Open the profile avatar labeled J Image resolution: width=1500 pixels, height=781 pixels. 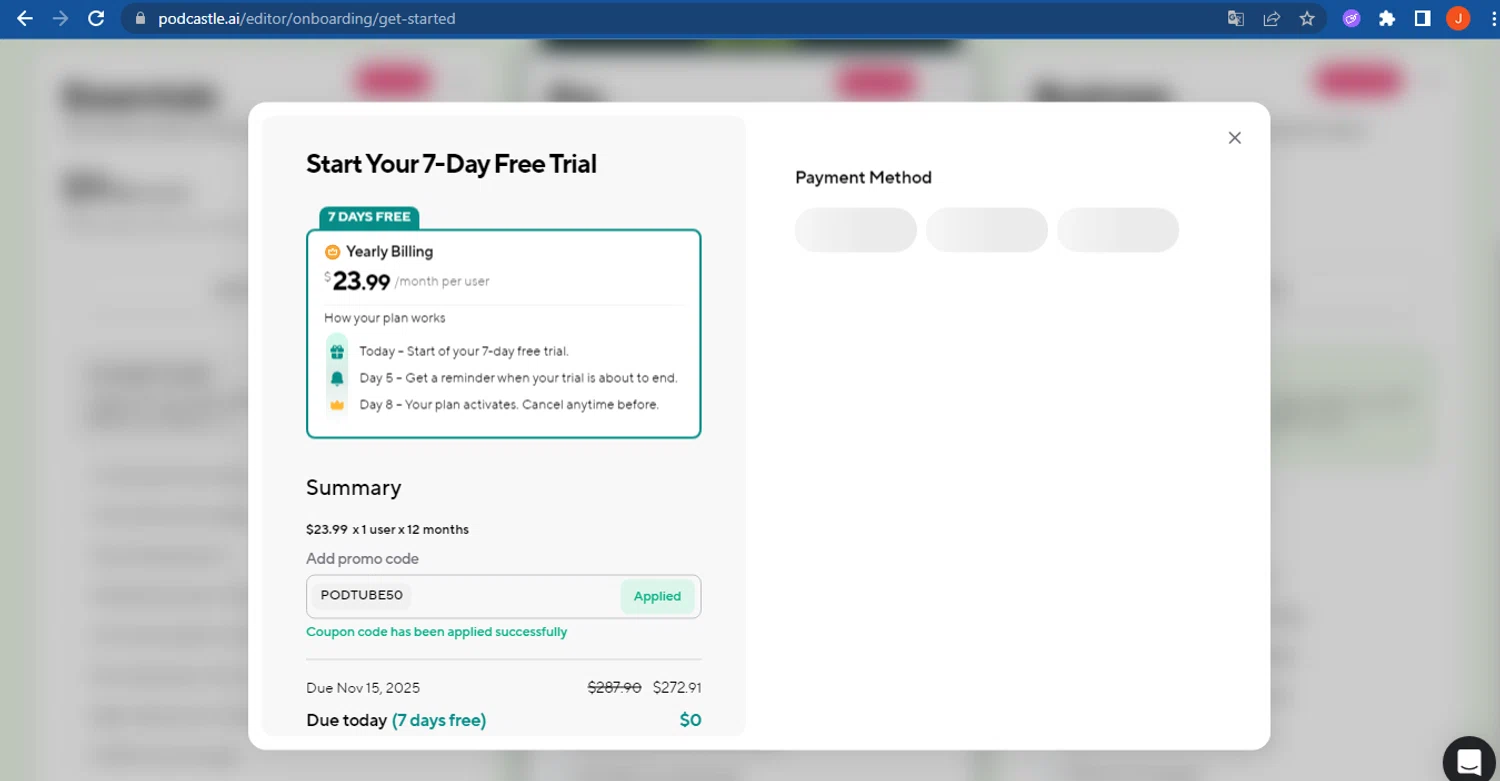[1458, 18]
